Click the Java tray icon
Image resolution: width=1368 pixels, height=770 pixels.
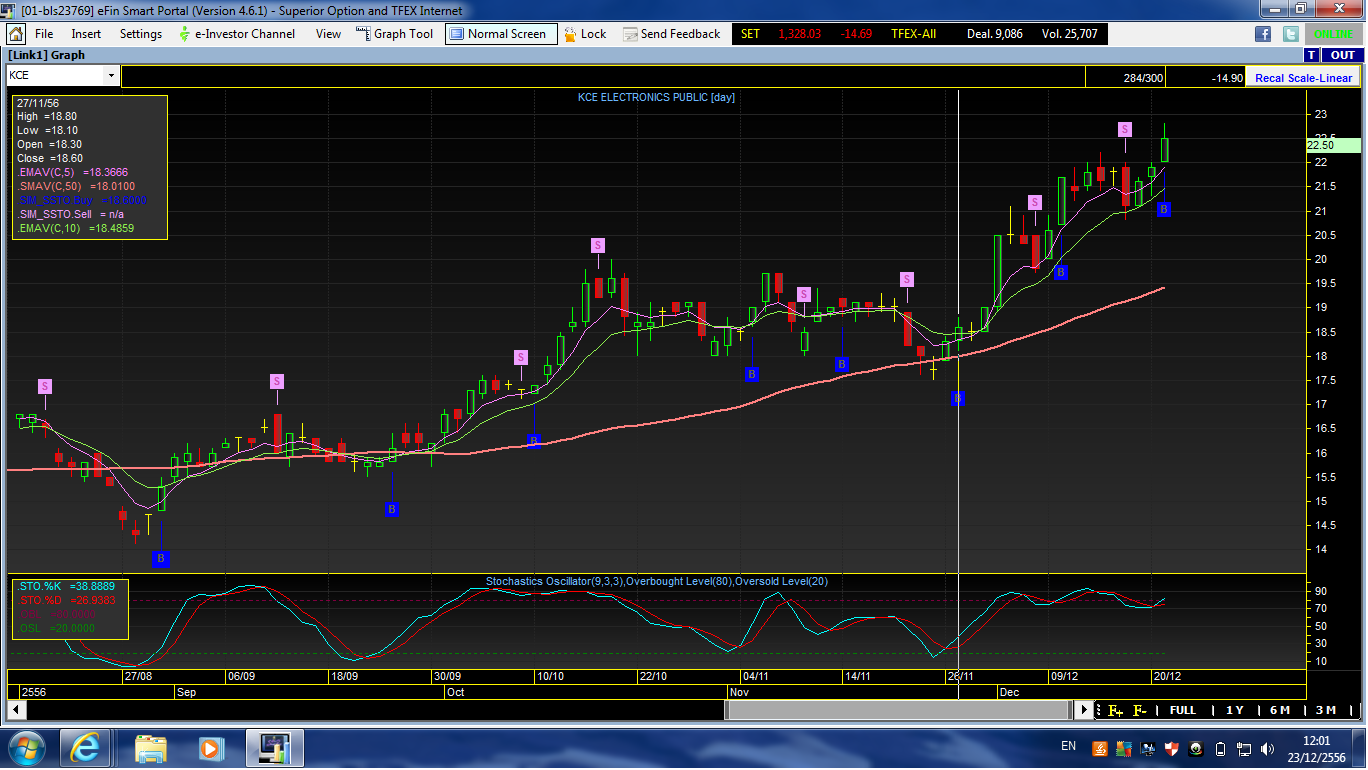tap(1100, 748)
